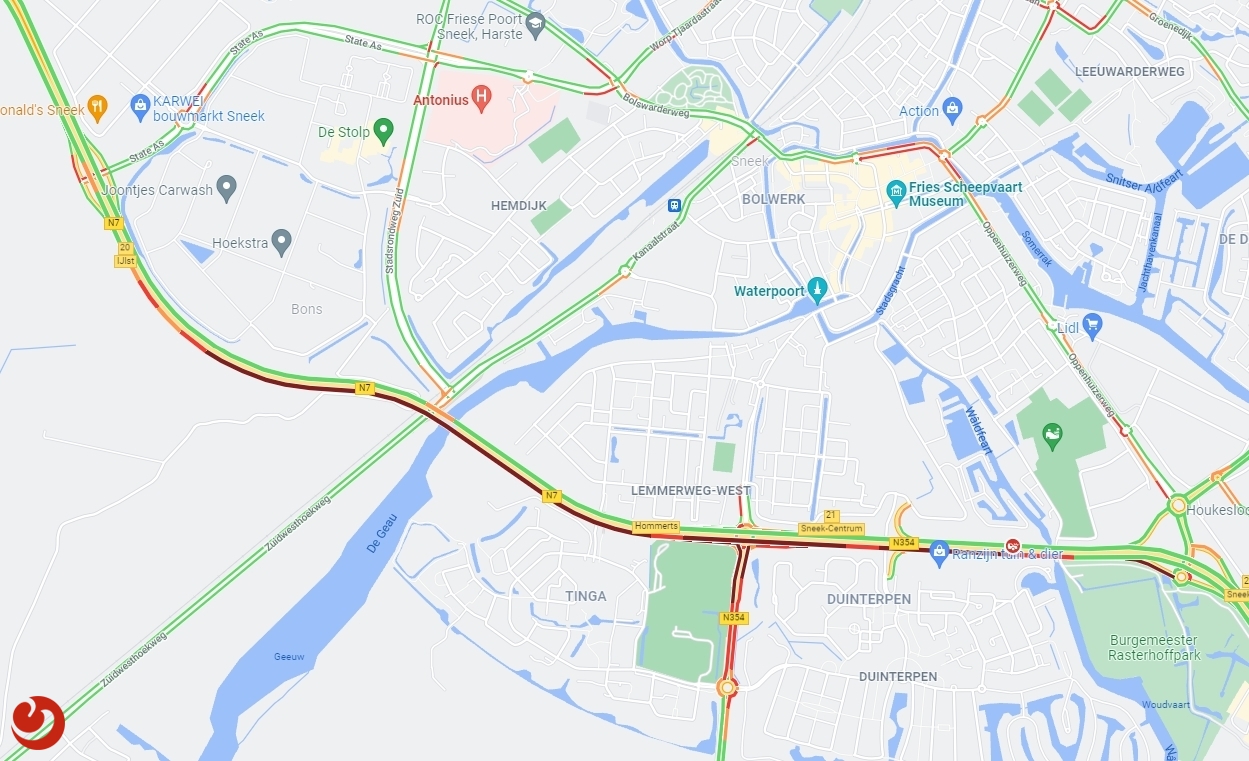Image resolution: width=1249 pixels, height=761 pixels.
Task: Click the Antonius hospital marker icon
Action: click(483, 99)
